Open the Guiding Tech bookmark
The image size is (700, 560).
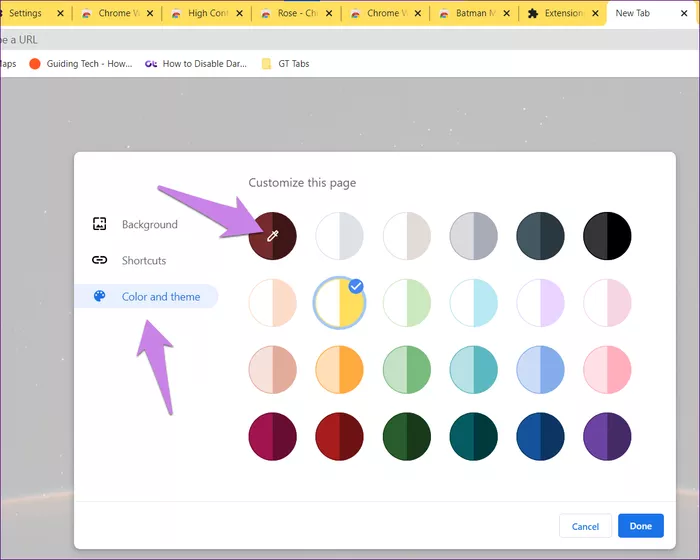click(81, 64)
